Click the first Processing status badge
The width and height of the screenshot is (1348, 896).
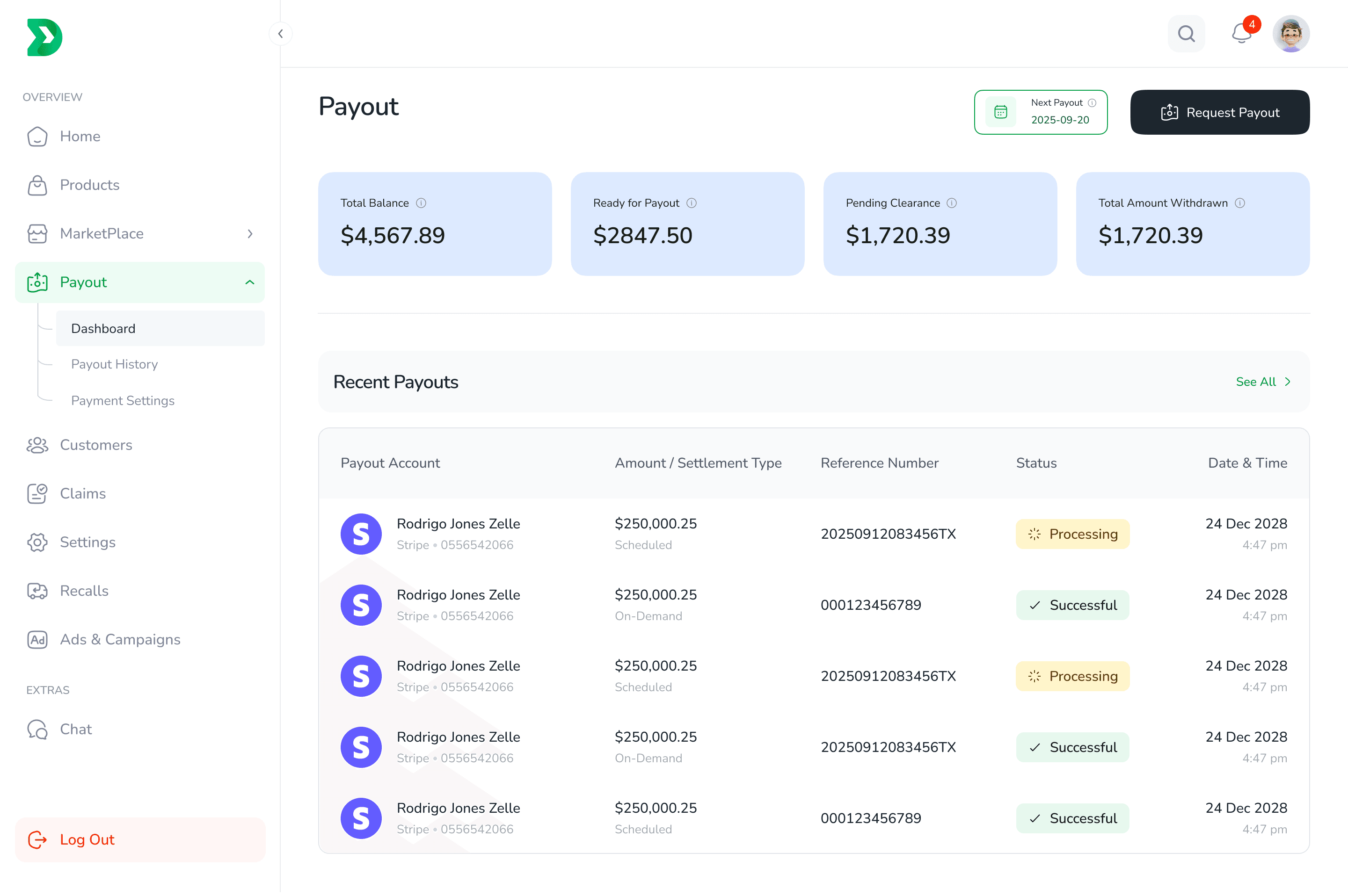pyautogui.click(x=1072, y=535)
